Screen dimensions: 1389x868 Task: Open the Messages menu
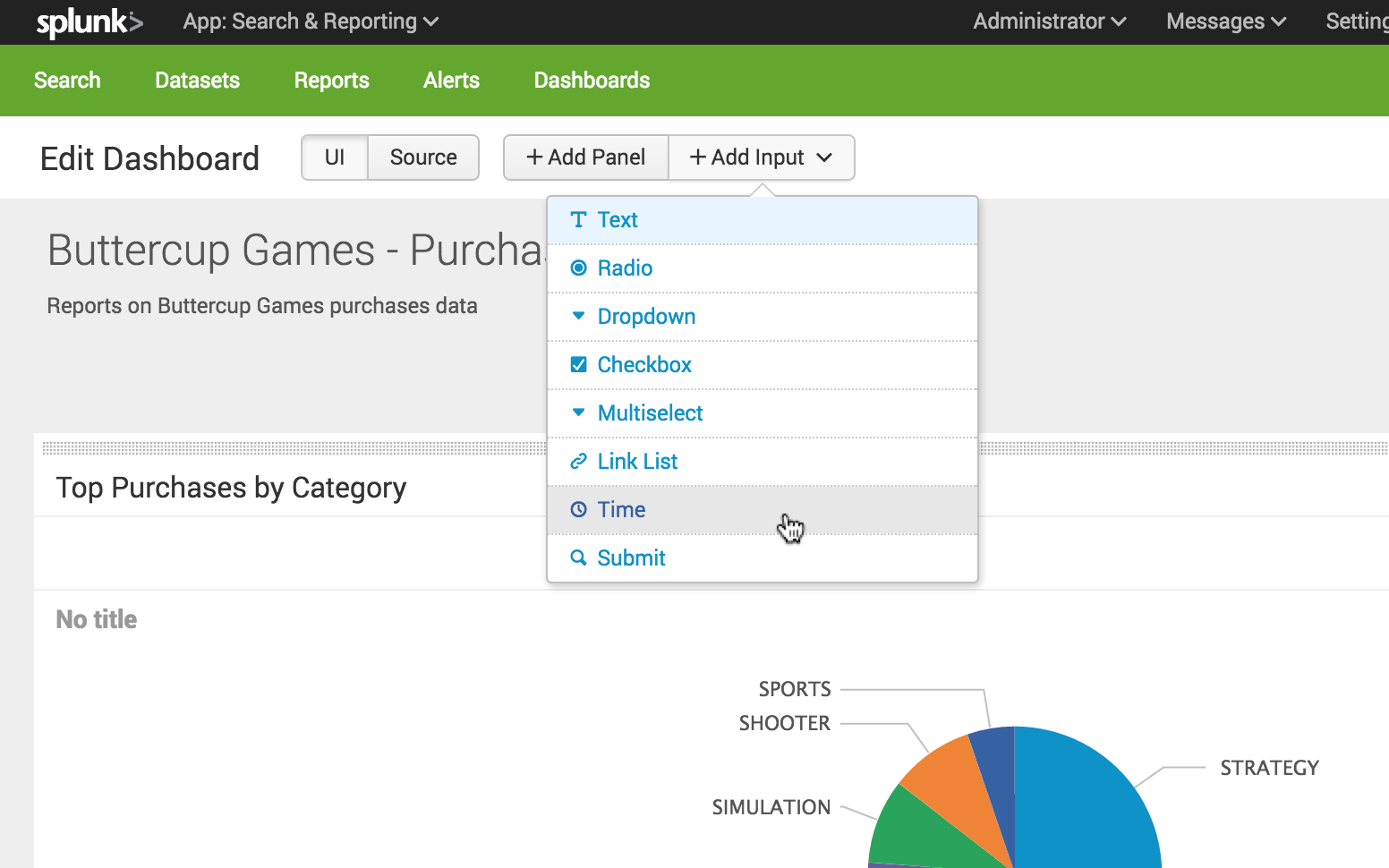[1225, 21]
